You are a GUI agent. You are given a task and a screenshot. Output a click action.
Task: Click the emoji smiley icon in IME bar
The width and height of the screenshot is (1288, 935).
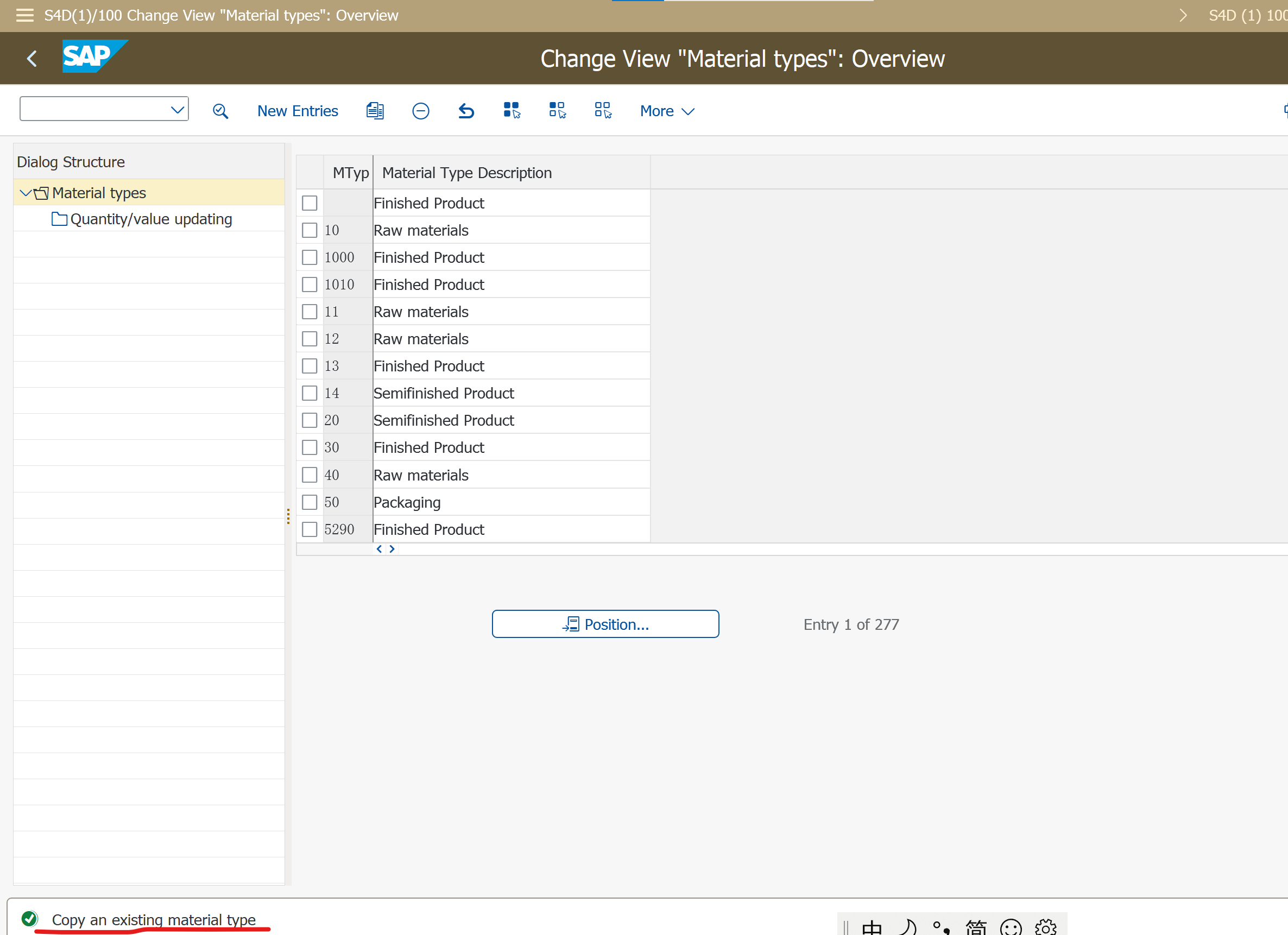pyautogui.click(x=1011, y=927)
